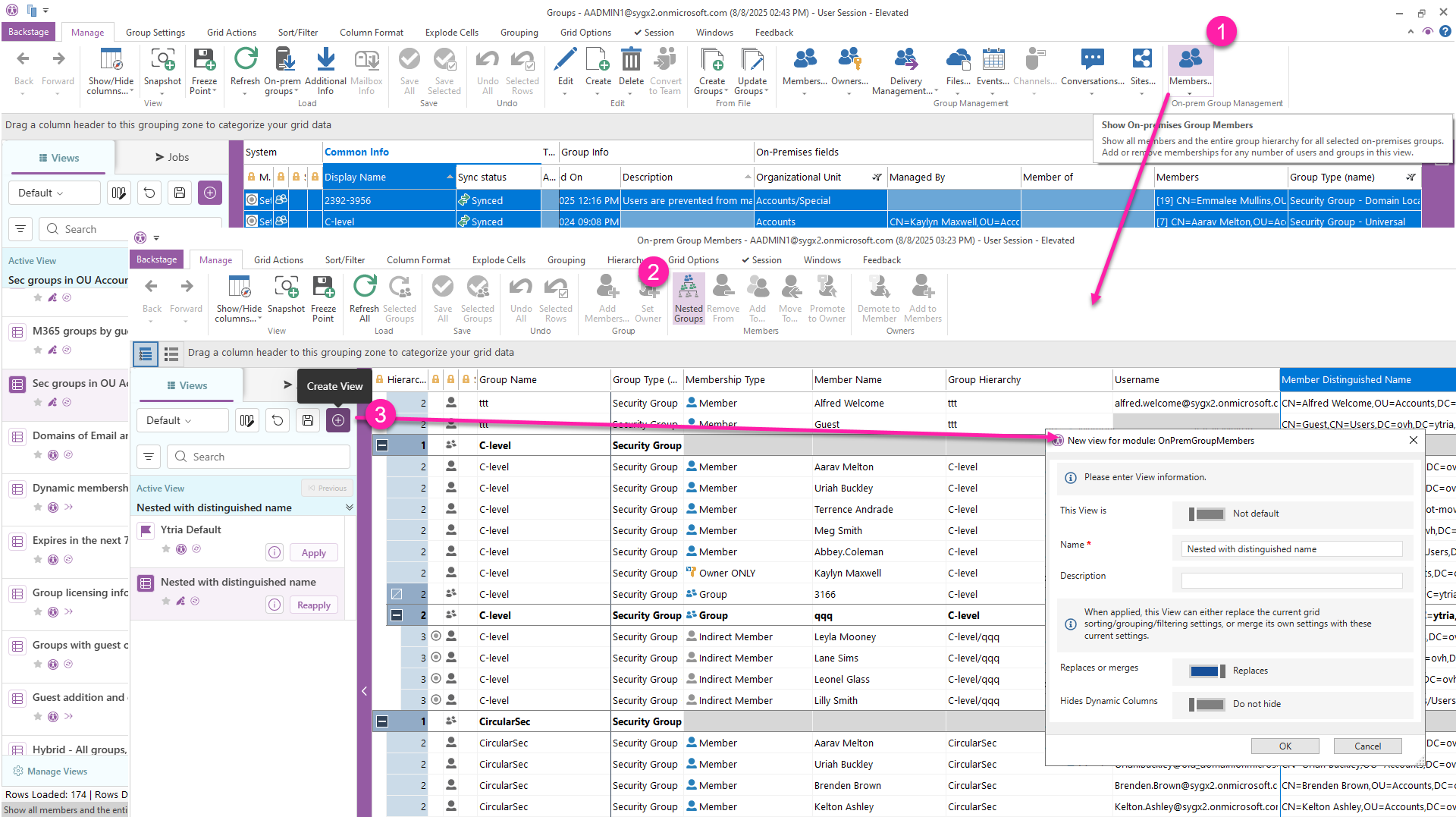Switch to the Jobs tab

point(172,157)
